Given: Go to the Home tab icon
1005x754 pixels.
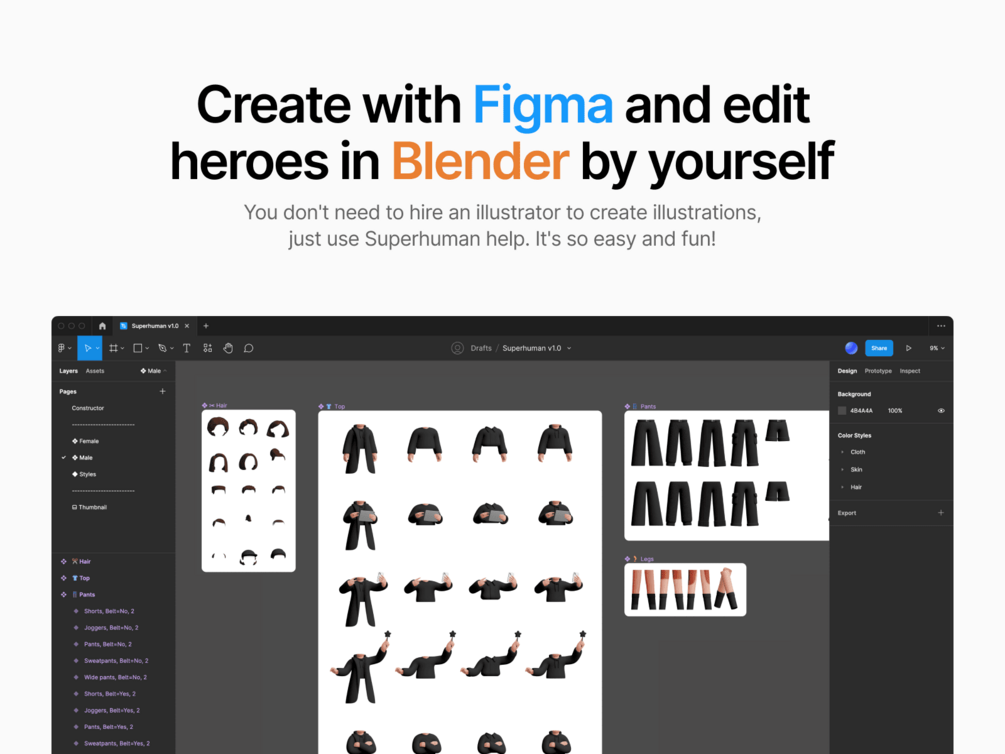Looking at the screenshot, I should click(102, 326).
